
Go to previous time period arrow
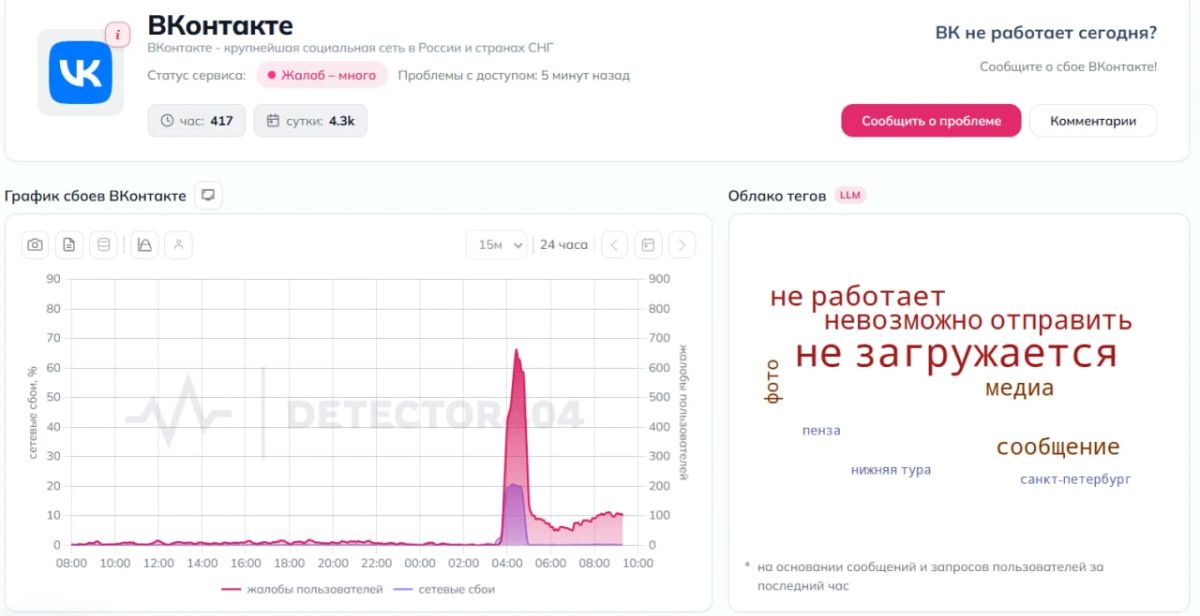click(615, 245)
